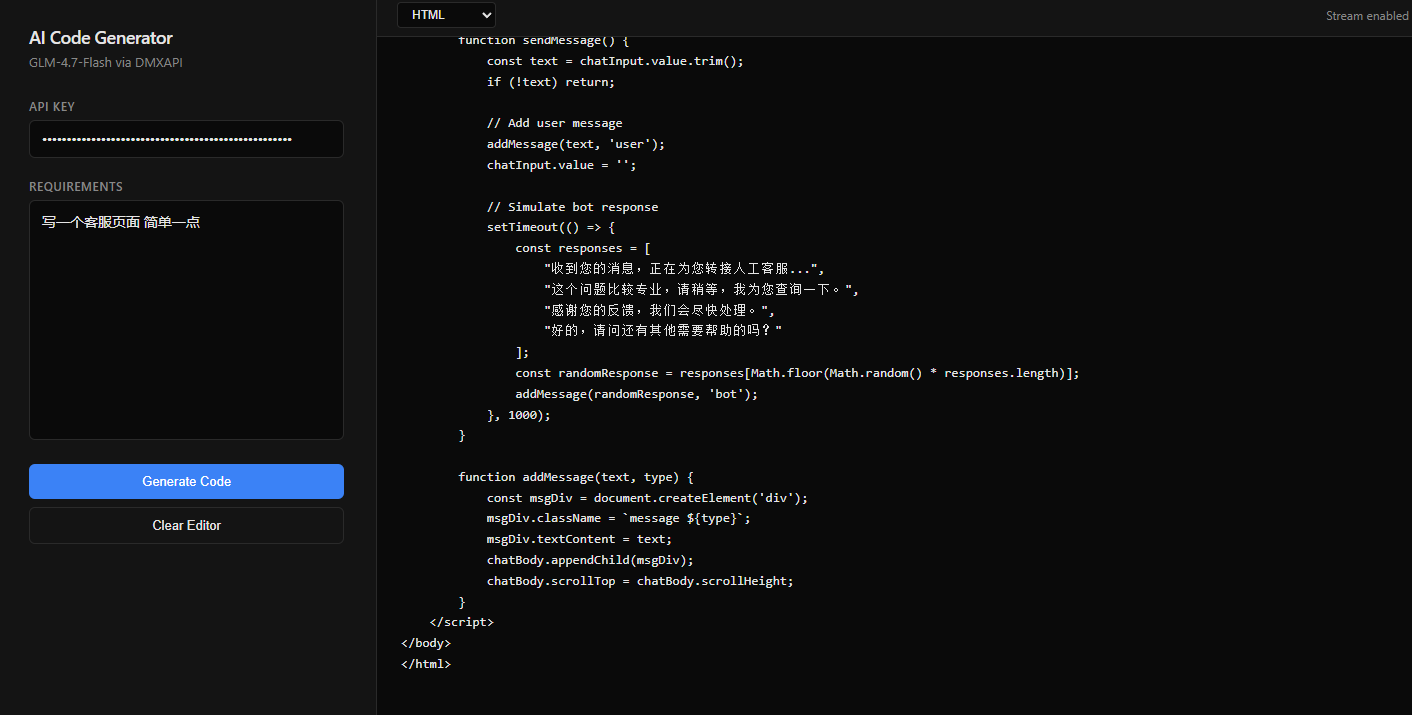Click the "addMessage(text, 'user');" line
Viewport: 1412px width, 715px height.
[576, 144]
